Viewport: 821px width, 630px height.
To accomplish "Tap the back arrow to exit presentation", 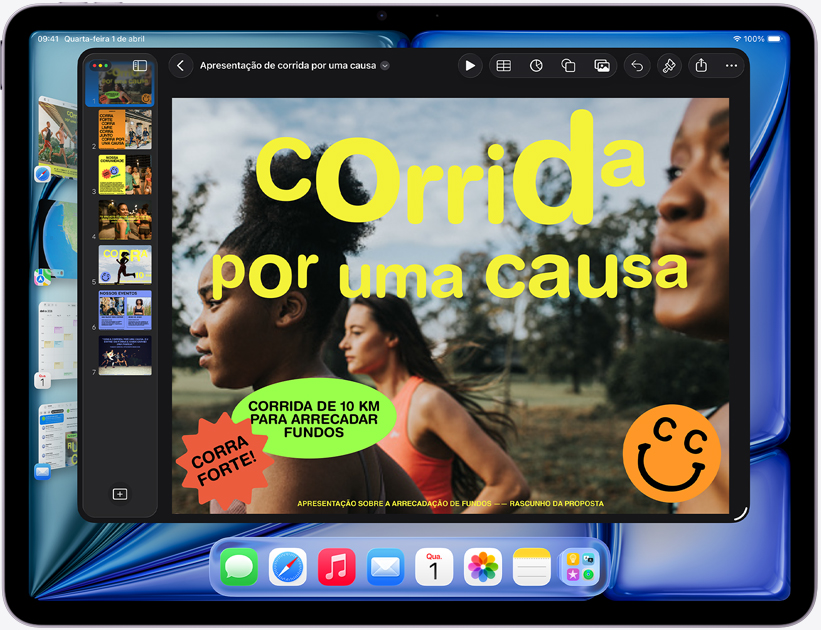I will click(x=180, y=65).
